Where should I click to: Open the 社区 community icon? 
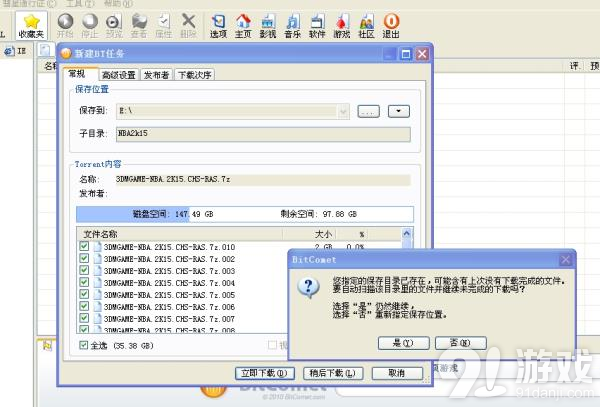367,25
